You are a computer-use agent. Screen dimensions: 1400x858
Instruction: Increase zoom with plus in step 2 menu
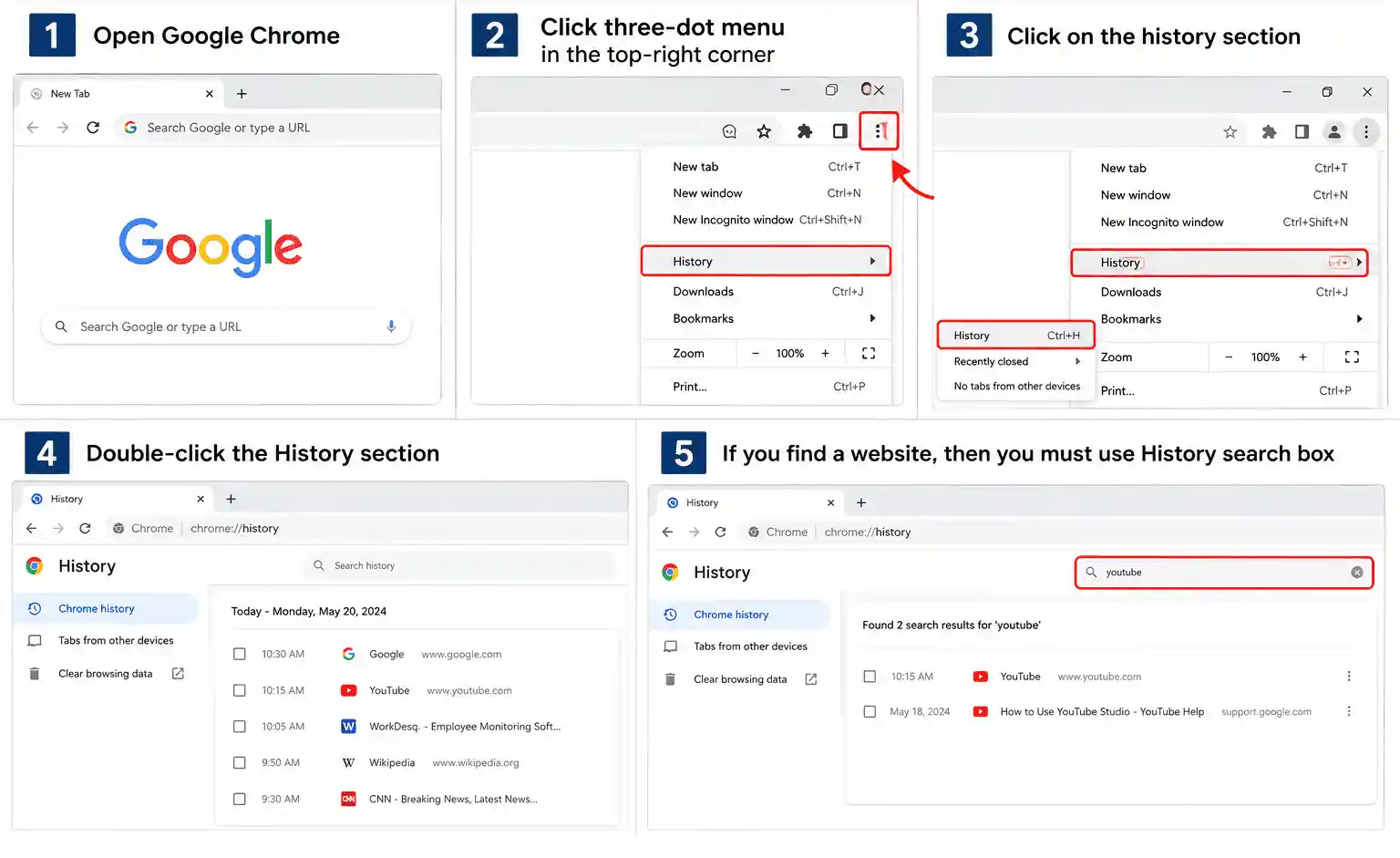pyautogui.click(x=825, y=354)
